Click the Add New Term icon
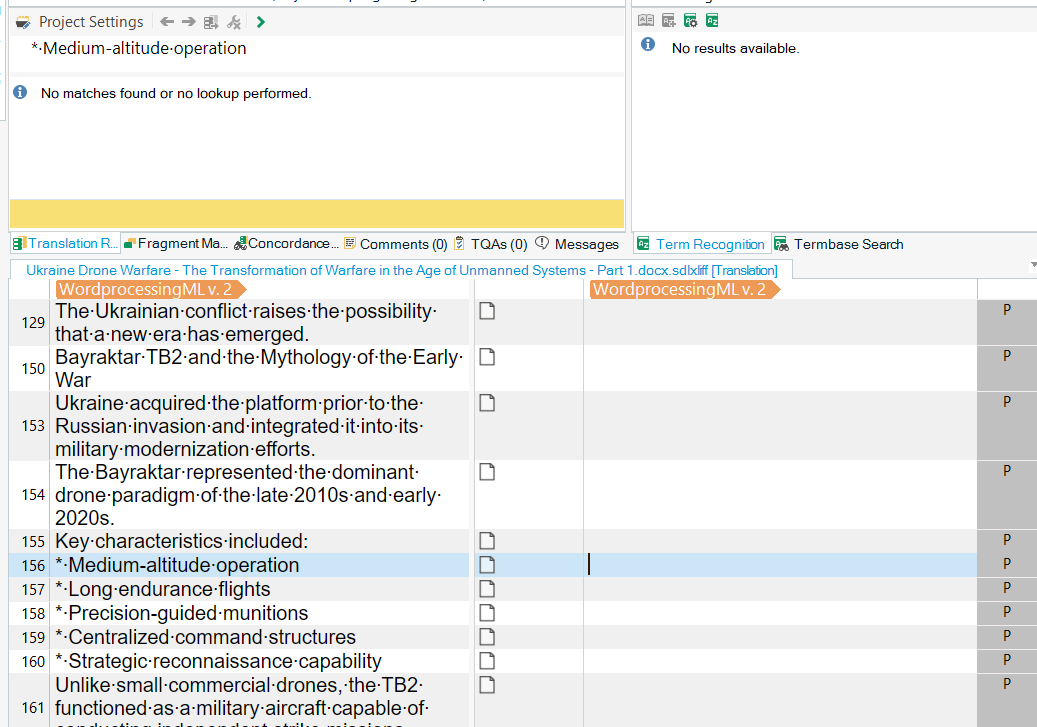Image resolution: width=1037 pixels, height=727 pixels. (x=669, y=21)
